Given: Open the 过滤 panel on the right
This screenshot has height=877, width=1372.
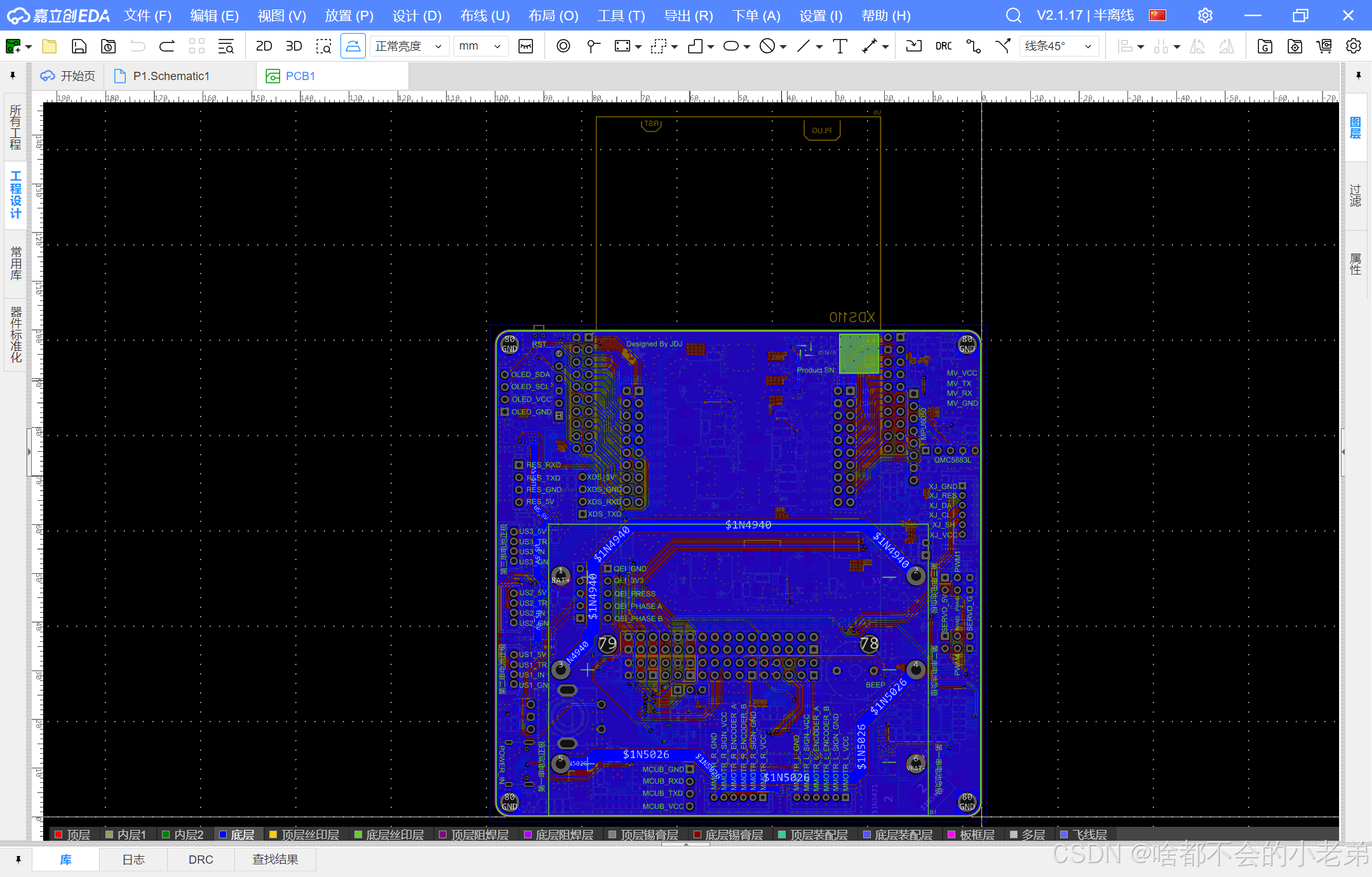Looking at the screenshot, I should pyautogui.click(x=1355, y=196).
